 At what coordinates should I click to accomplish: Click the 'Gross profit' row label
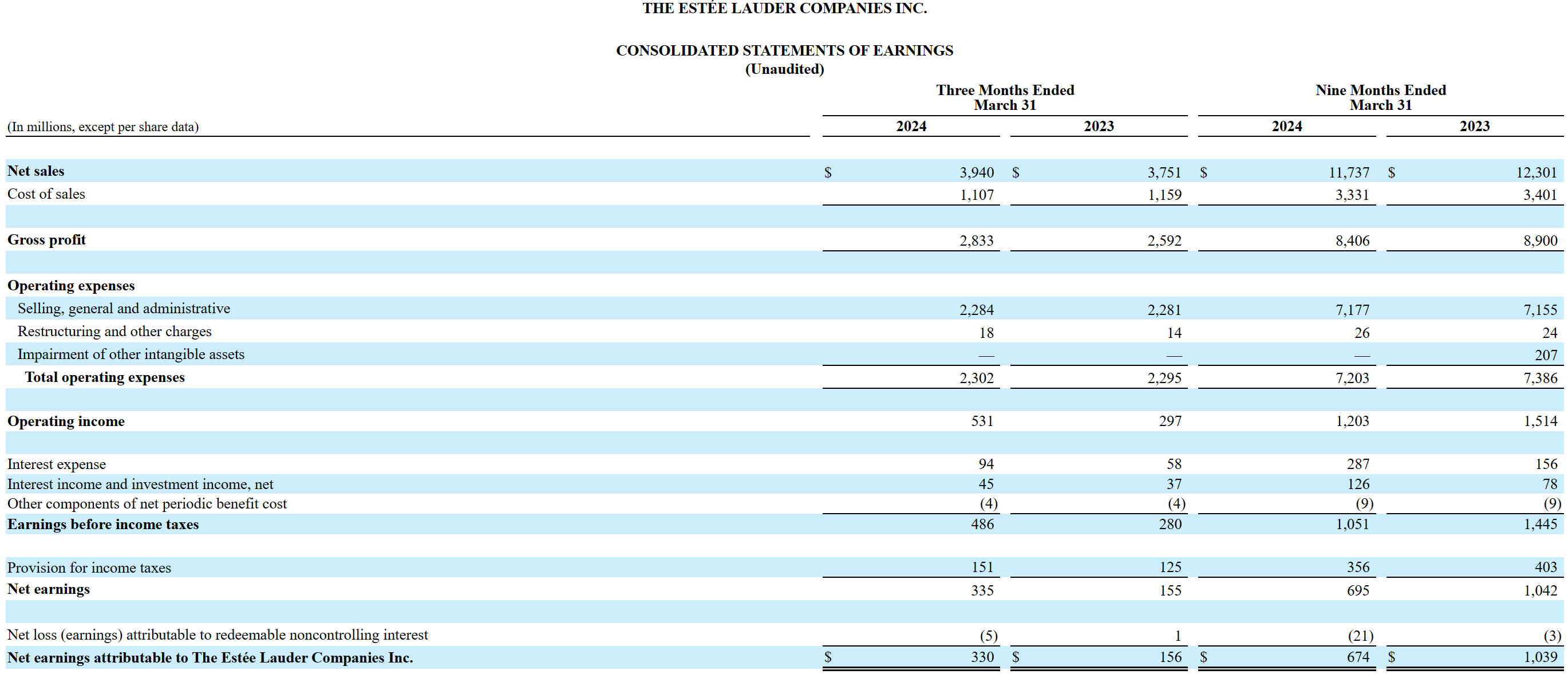pyautogui.click(x=47, y=240)
